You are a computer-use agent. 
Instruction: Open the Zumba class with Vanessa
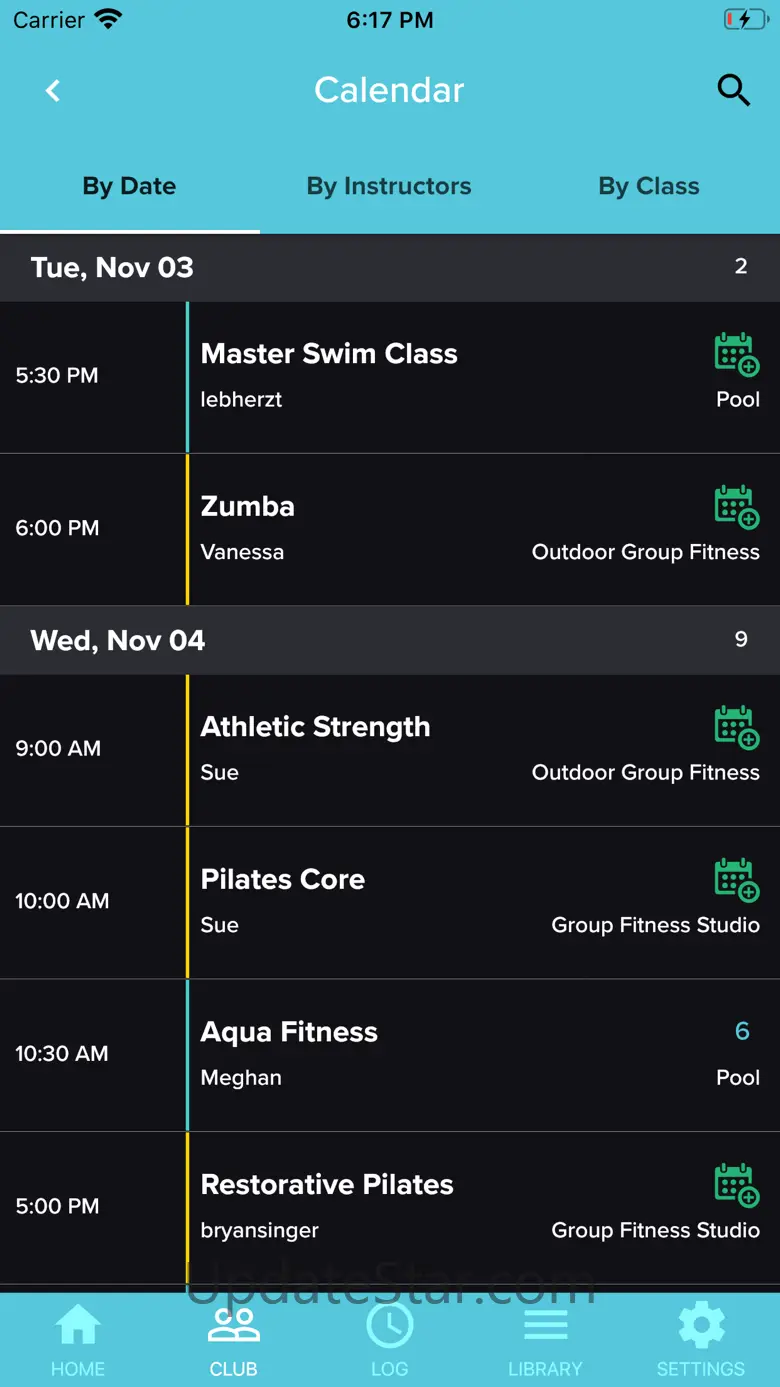tap(400, 528)
